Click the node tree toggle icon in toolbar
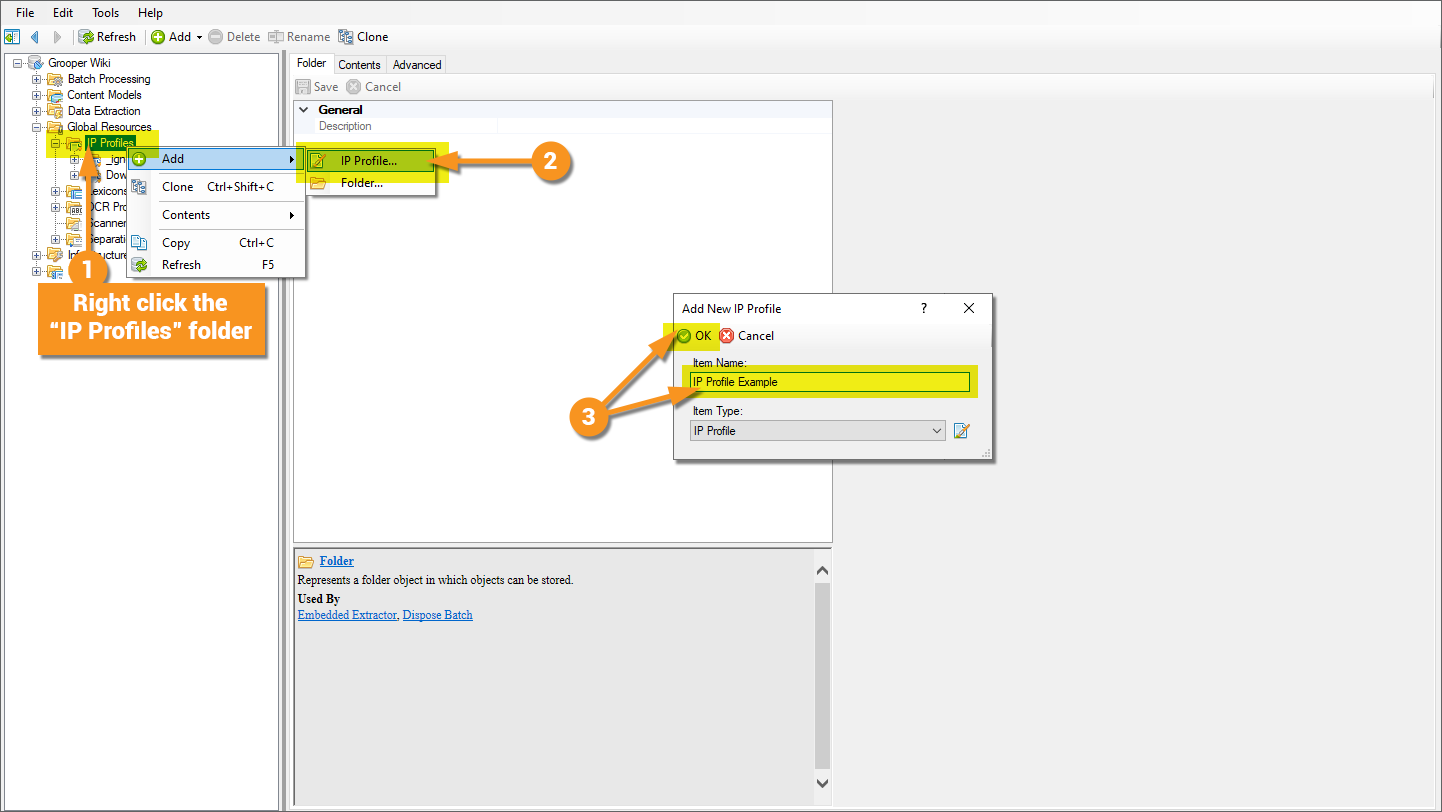The width and height of the screenshot is (1442, 812). (x=12, y=37)
